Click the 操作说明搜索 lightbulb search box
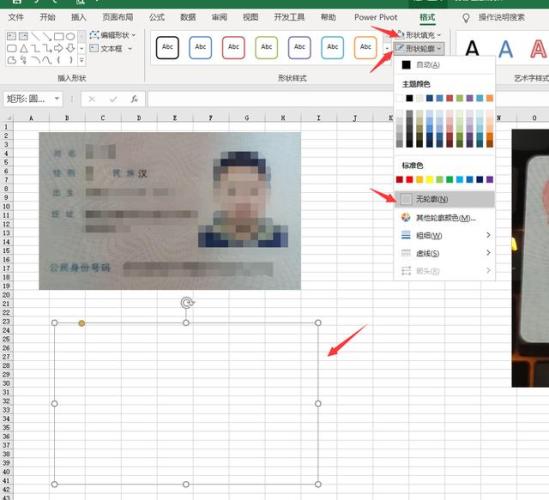 click(494, 18)
